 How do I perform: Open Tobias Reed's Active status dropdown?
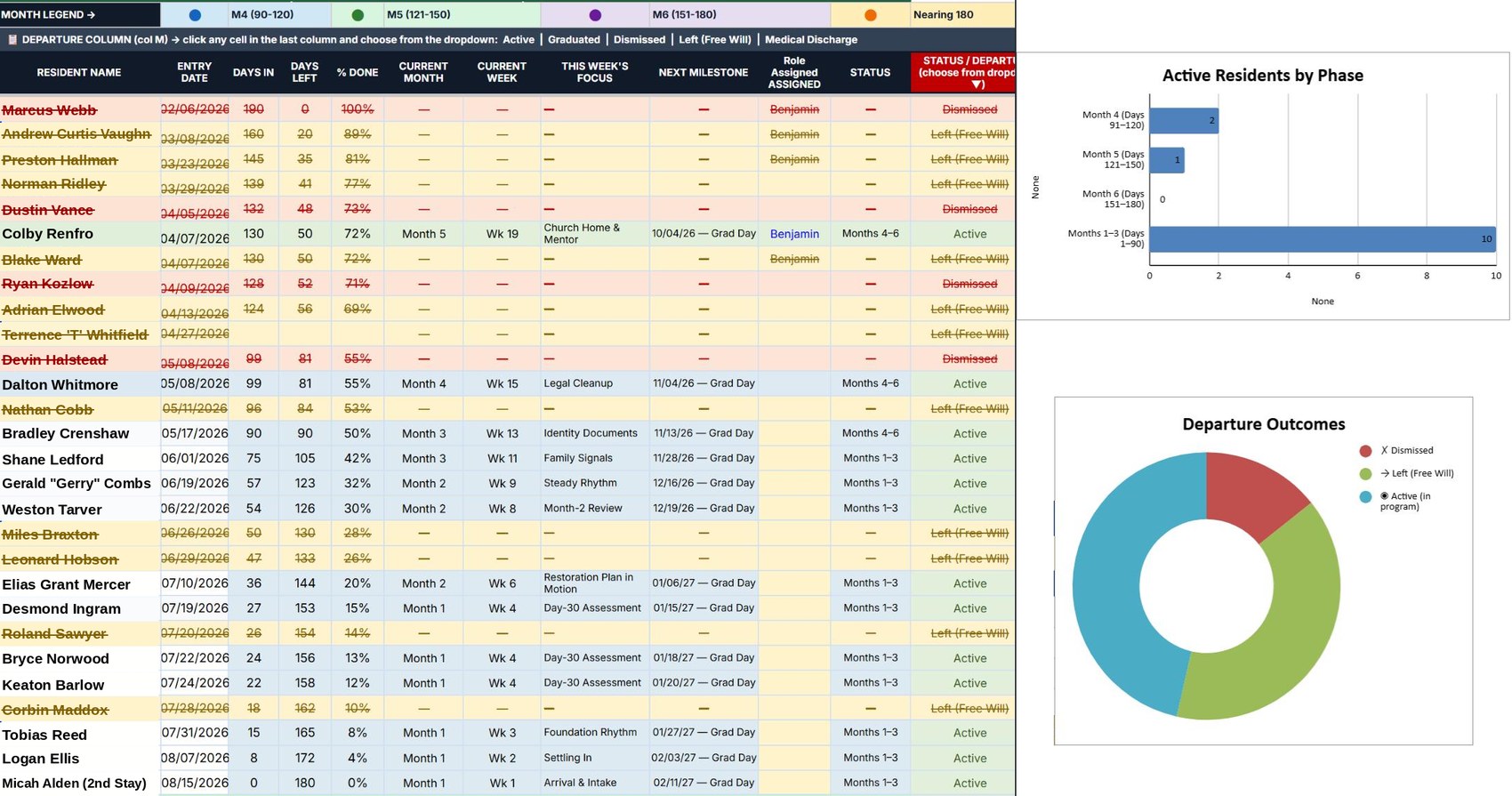(963, 733)
